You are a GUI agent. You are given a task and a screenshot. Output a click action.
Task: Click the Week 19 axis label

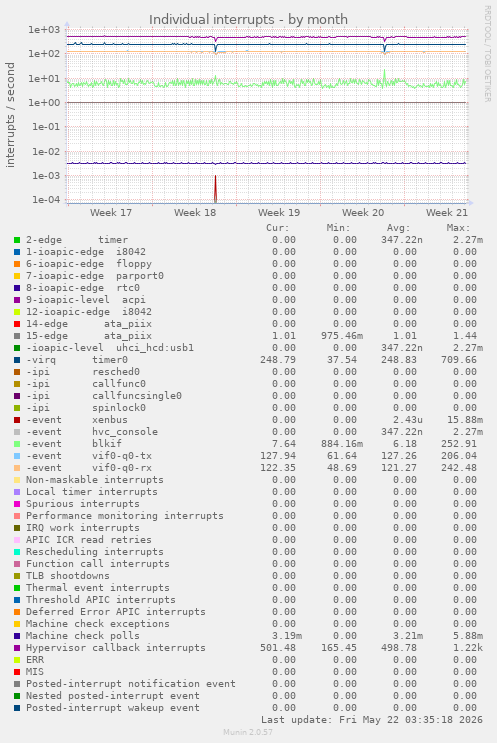pyautogui.click(x=279, y=212)
